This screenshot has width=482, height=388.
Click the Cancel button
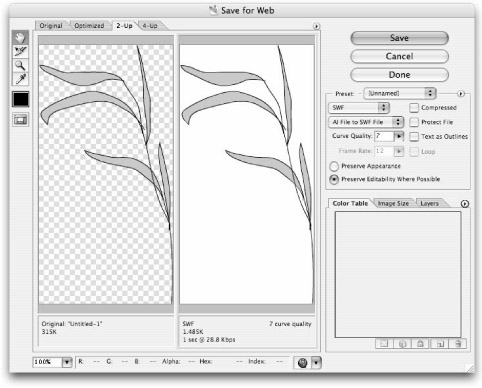(x=399, y=56)
